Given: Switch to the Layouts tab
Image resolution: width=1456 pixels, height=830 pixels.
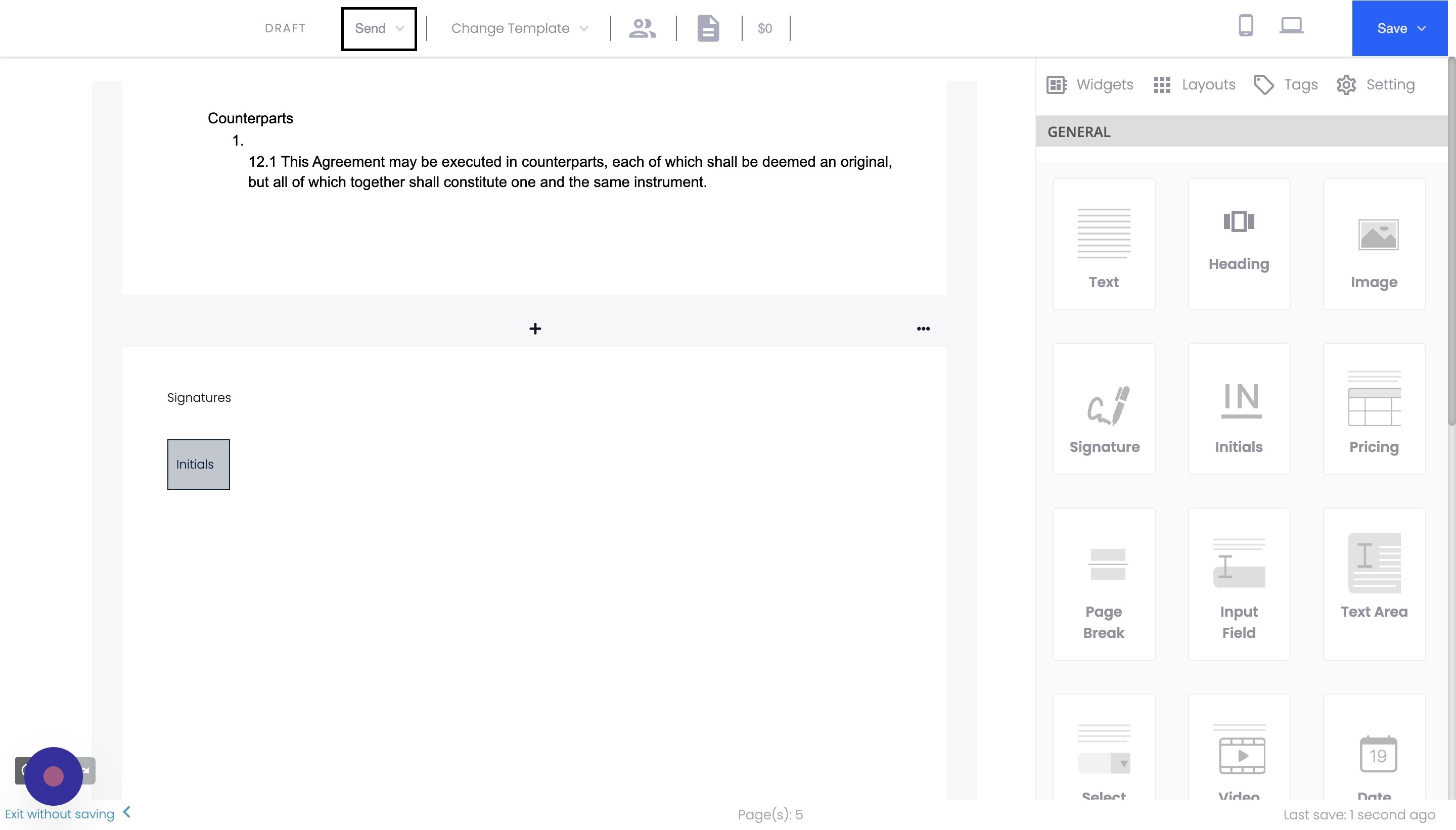Looking at the screenshot, I should click(1194, 85).
